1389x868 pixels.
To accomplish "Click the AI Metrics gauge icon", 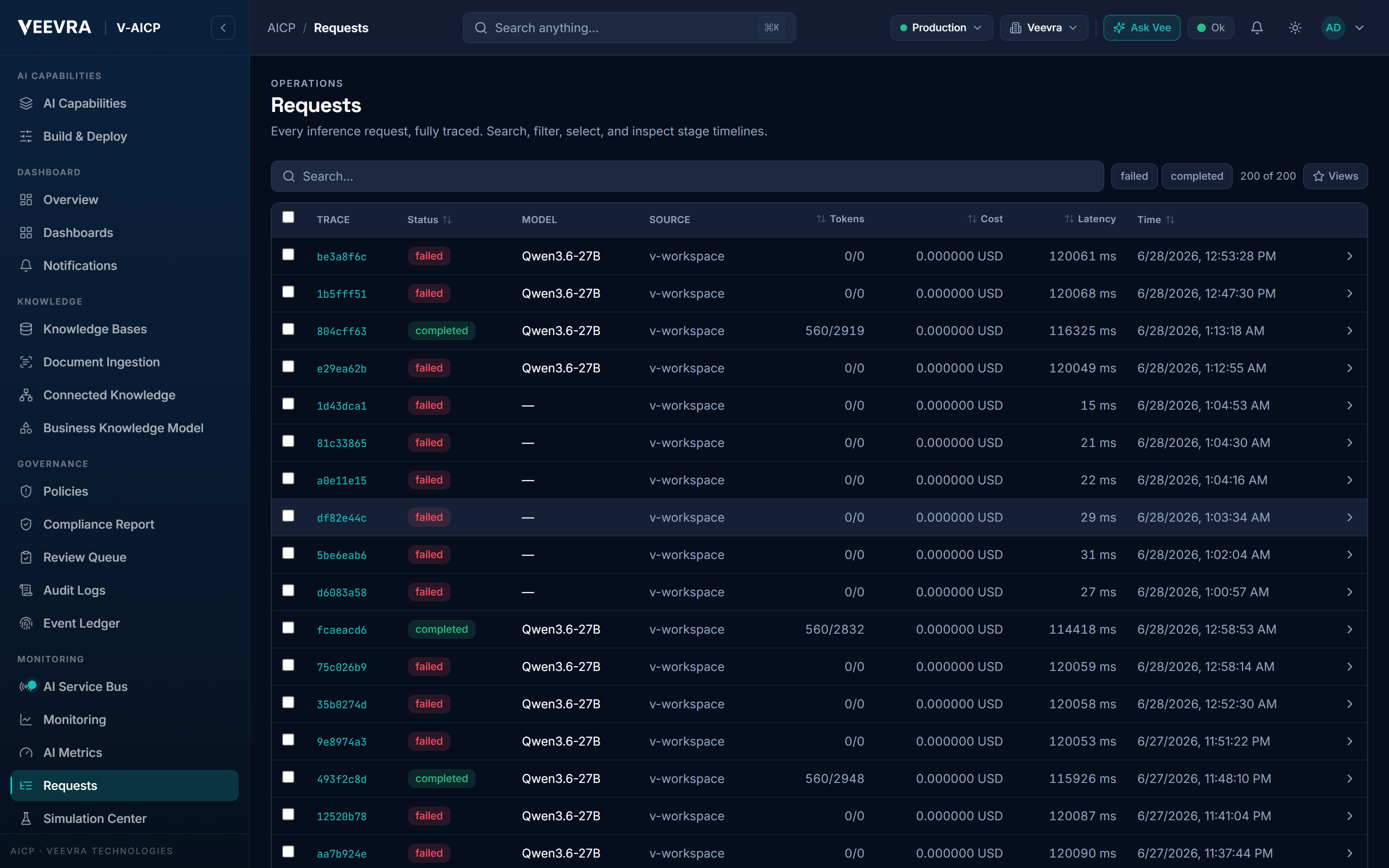I will pos(26,752).
